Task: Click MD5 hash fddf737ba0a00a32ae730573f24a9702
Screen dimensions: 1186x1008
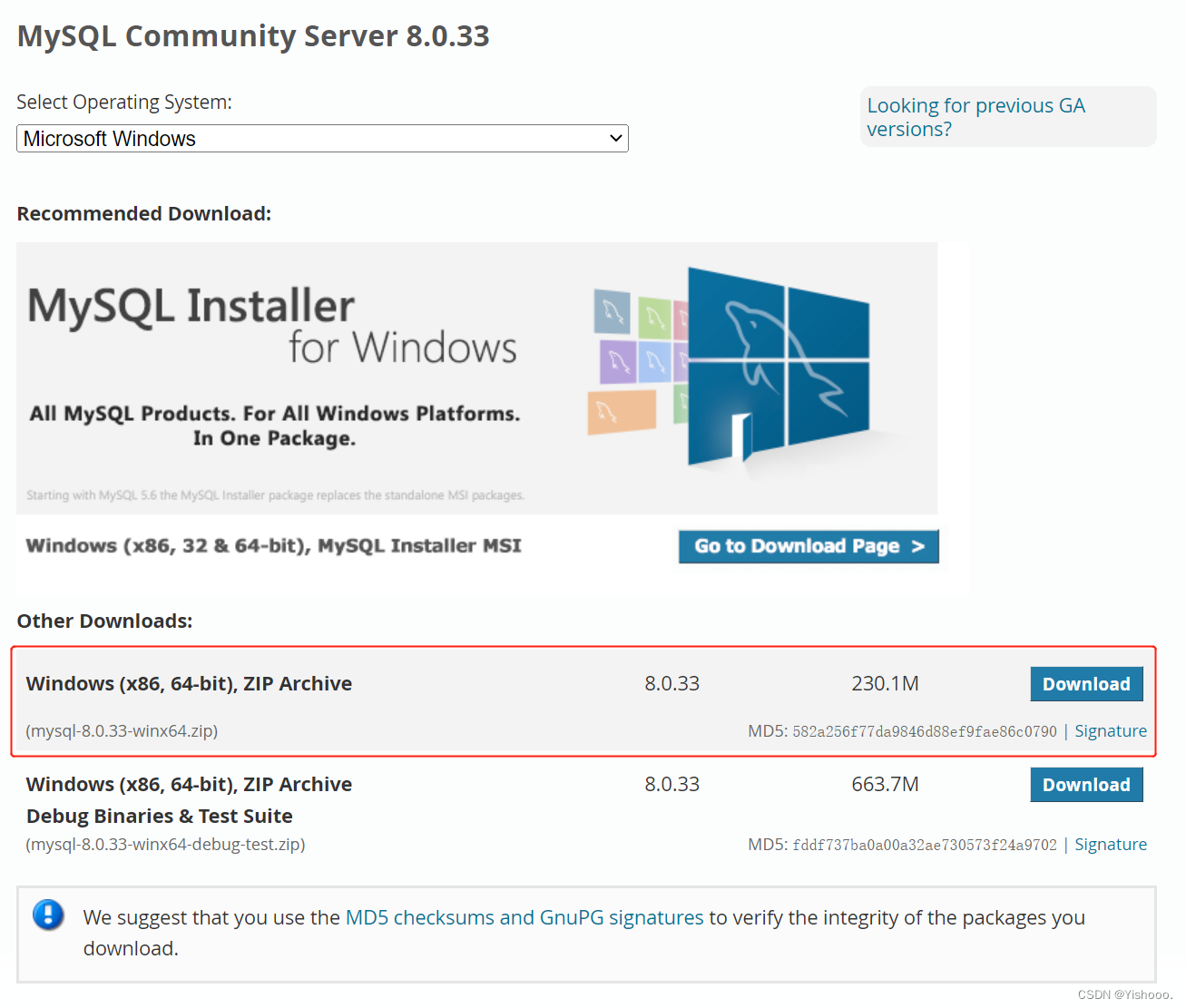Action: (x=925, y=845)
